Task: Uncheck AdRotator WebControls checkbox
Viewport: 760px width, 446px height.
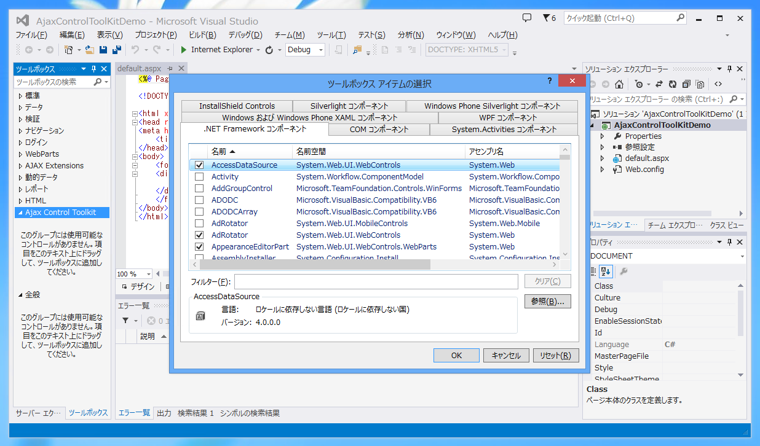Action: click(x=199, y=235)
